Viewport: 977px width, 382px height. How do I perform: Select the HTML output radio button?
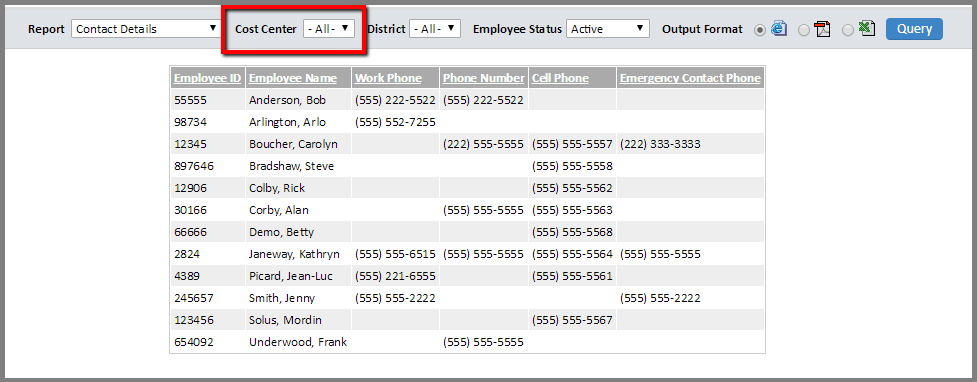[760, 30]
